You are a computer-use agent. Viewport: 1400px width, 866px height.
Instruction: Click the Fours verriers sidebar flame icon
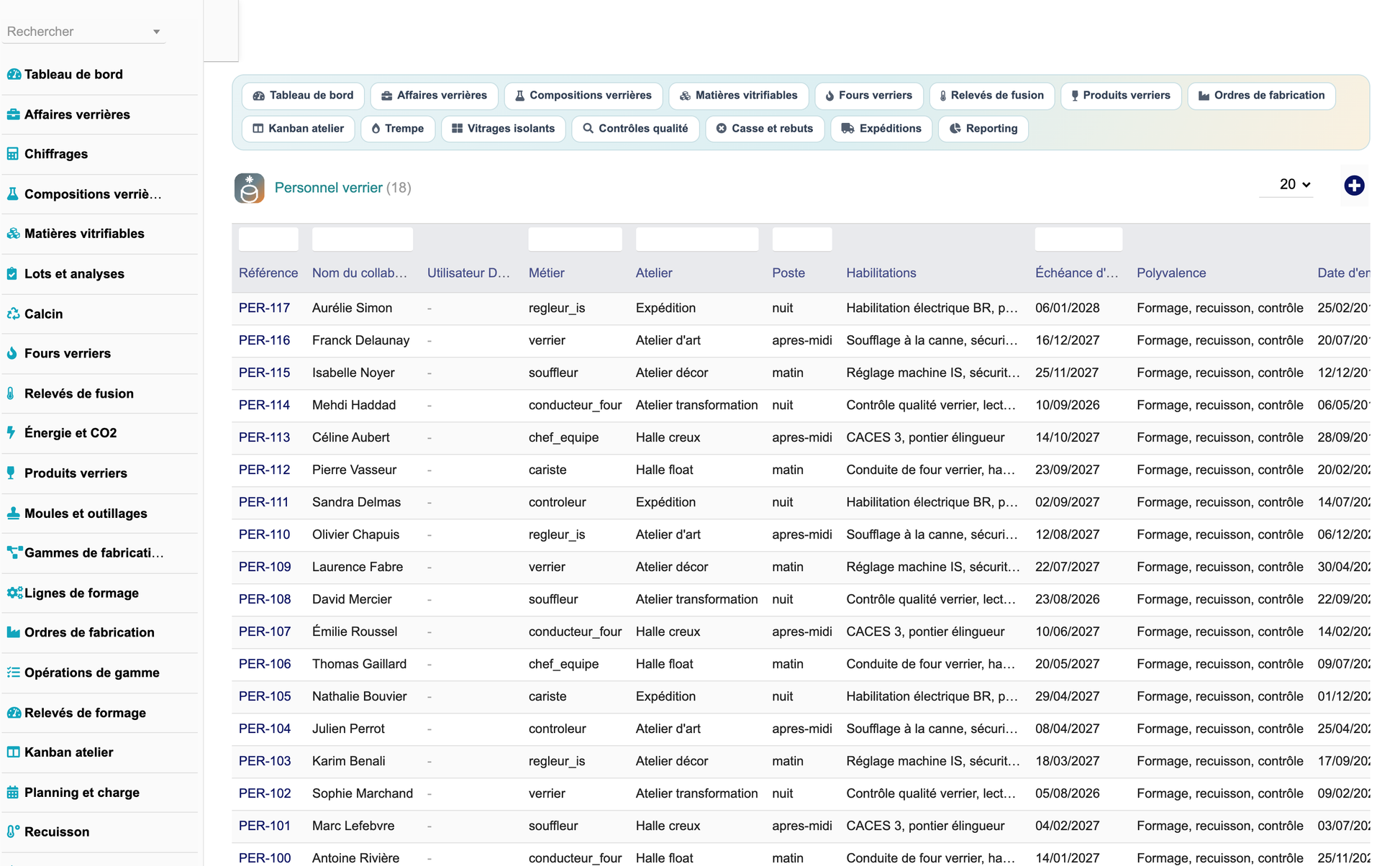click(x=13, y=353)
